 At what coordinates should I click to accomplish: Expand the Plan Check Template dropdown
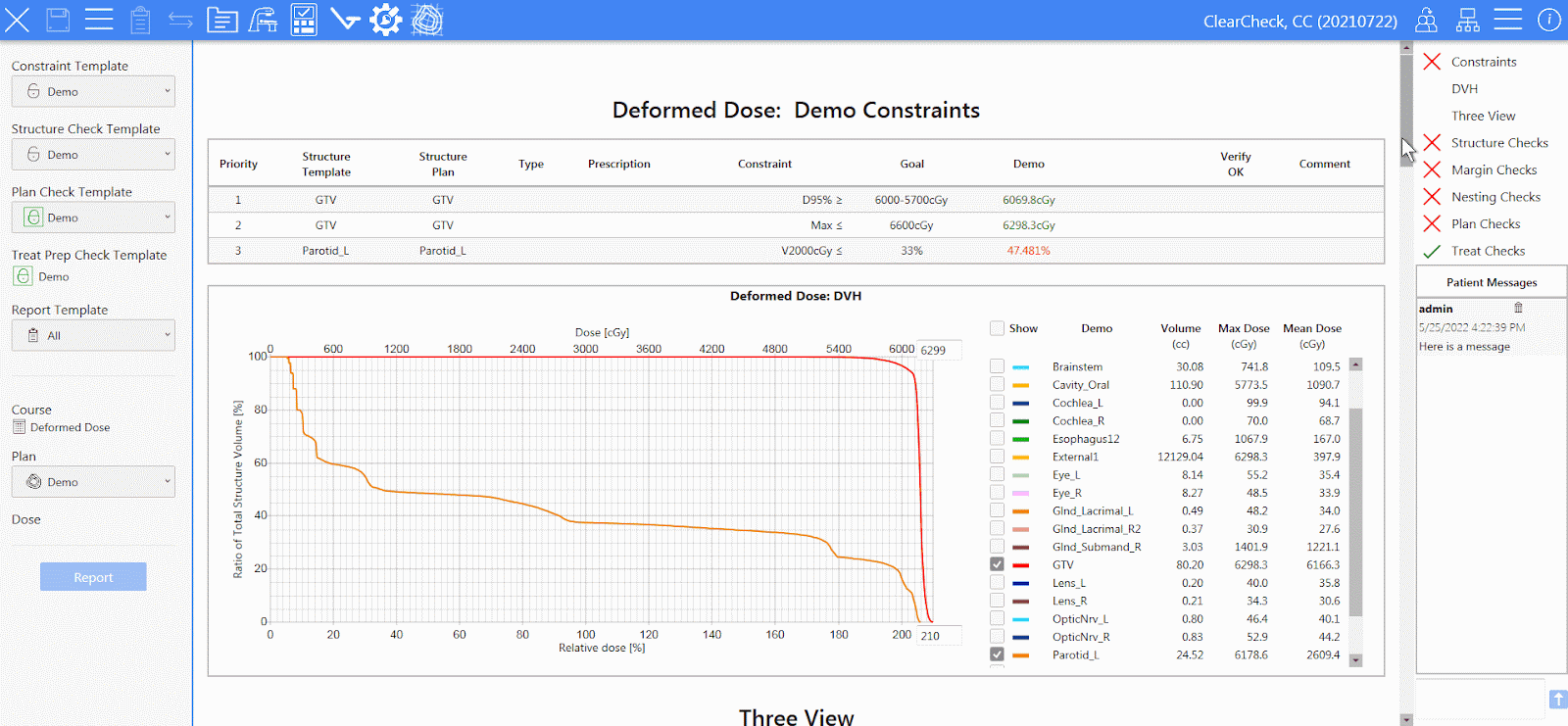[x=93, y=218]
